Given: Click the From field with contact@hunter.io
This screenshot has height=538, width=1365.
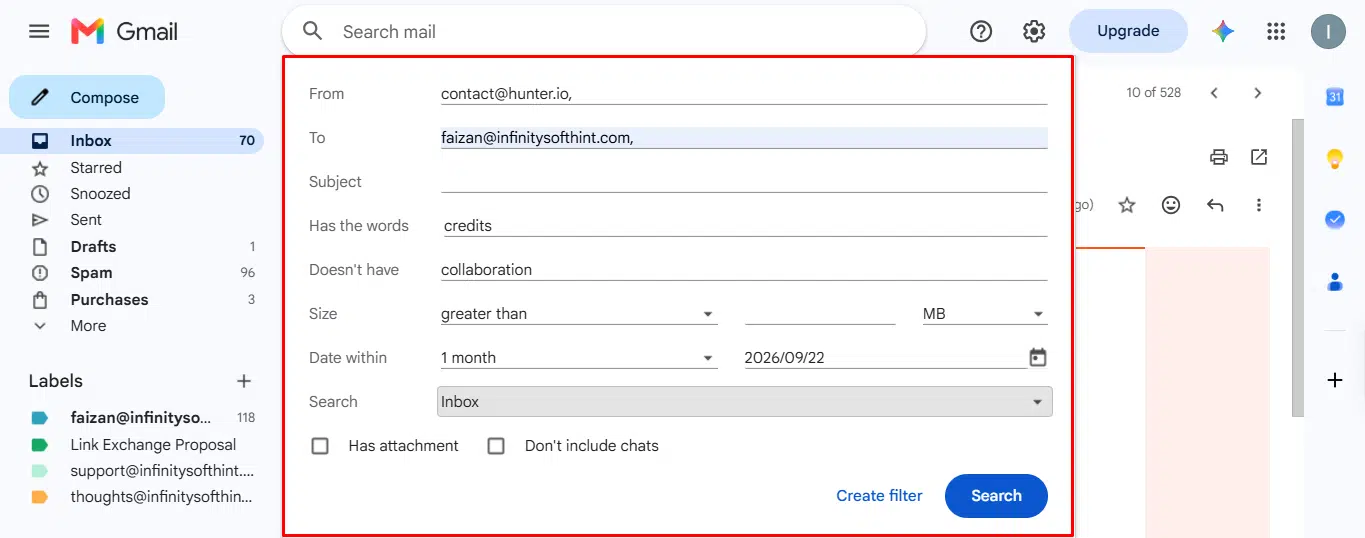Looking at the screenshot, I should pyautogui.click(x=744, y=94).
